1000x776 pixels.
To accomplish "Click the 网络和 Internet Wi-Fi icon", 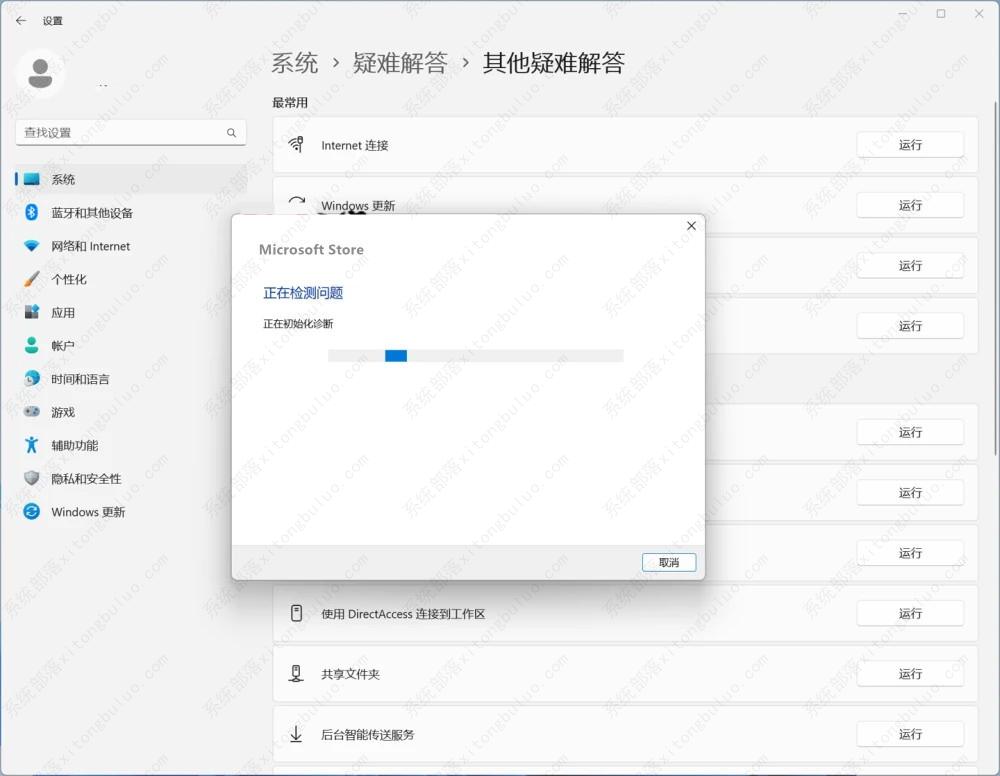I will pos(32,246).
